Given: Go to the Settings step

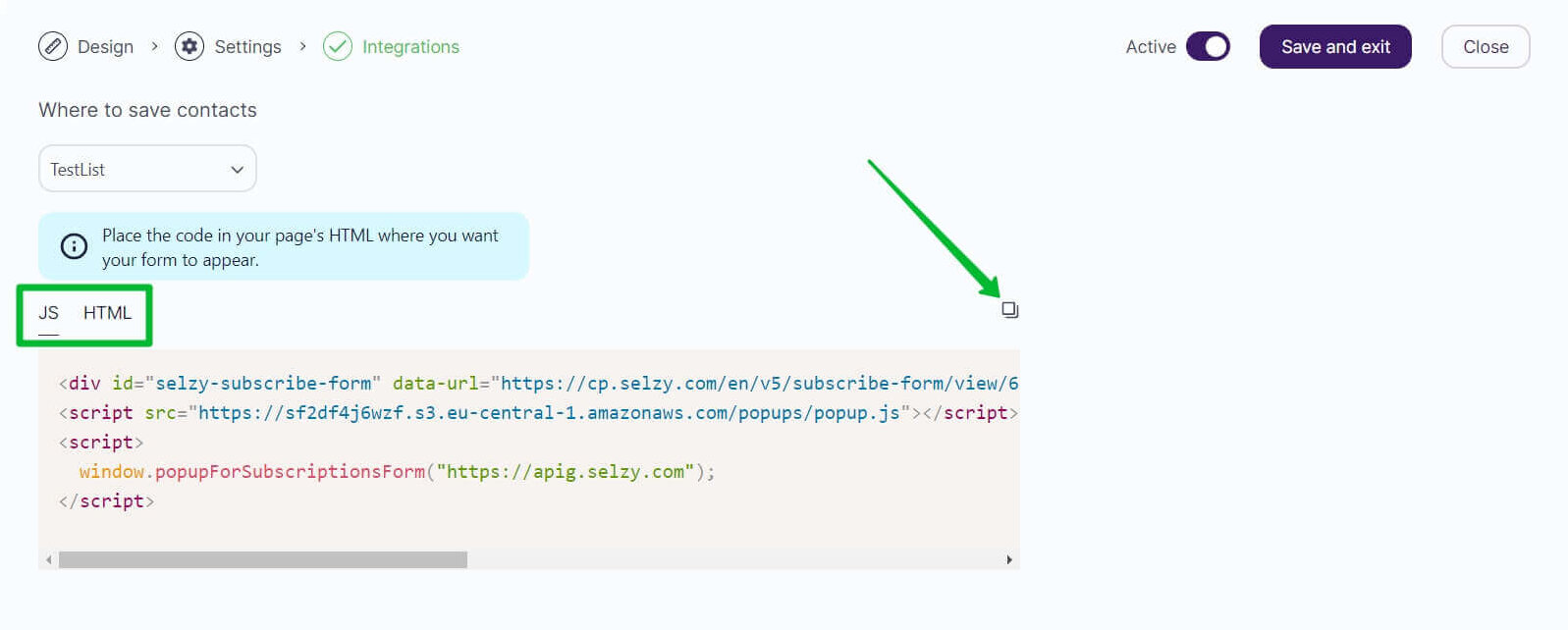Looking at the screenshot, I should point(247,46).
